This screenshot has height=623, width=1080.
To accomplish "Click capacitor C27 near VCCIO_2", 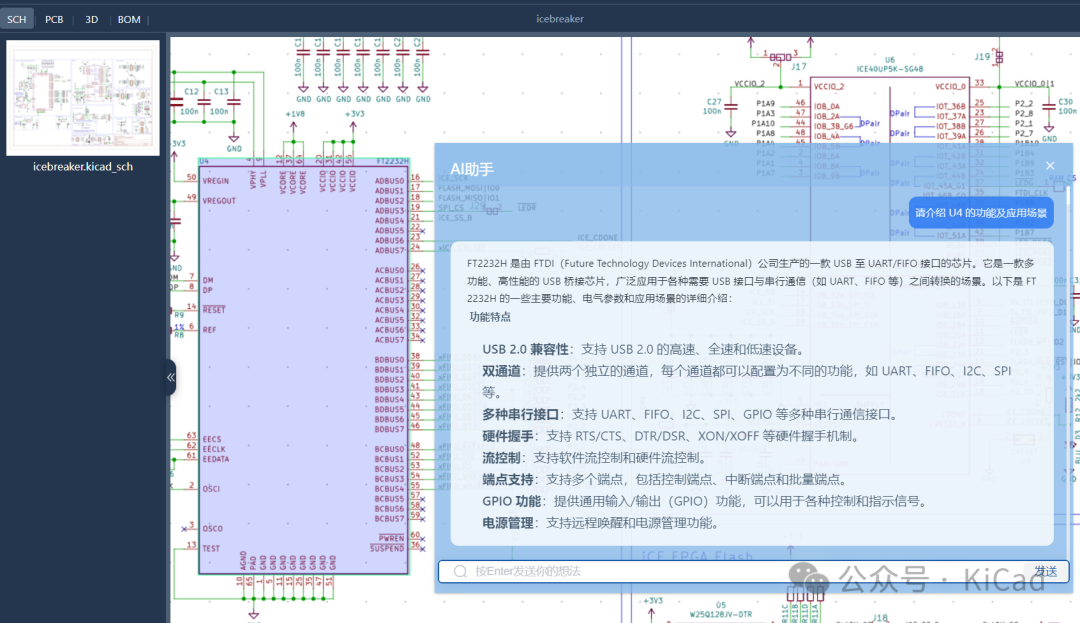I will tap(731, 107).
